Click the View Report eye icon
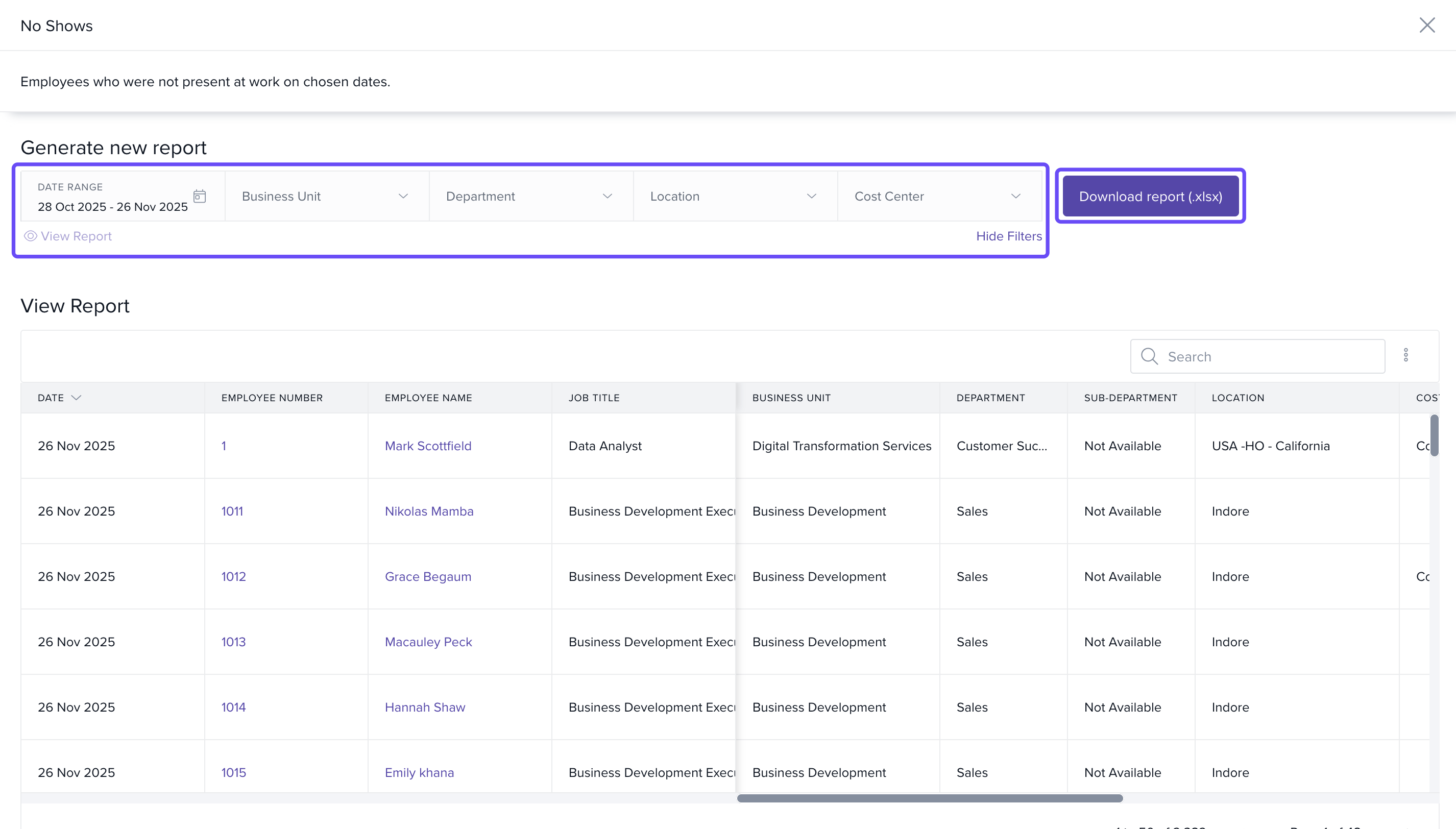Screen dimensions: 1456x829 pyautogui.click(x=30, y=236)
